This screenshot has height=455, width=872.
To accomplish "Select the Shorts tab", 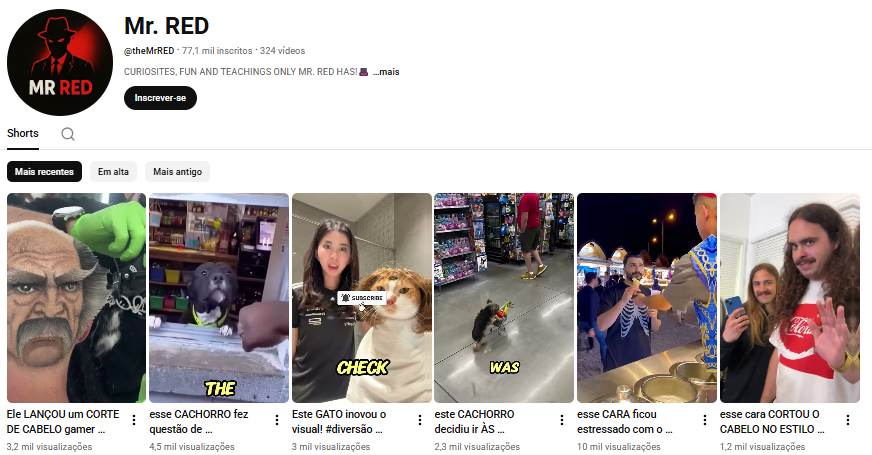I will pyautogui.click(x=23, y=133).
